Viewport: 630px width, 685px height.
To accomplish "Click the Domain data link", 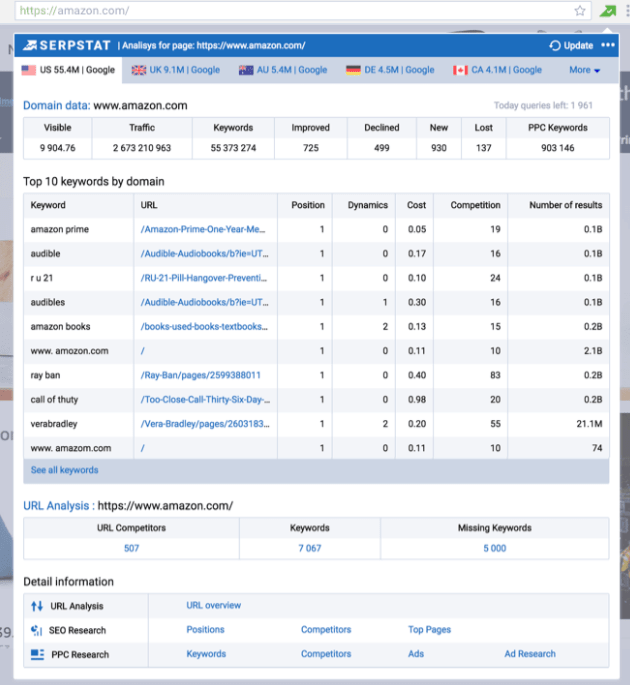I will click(57, 106).
